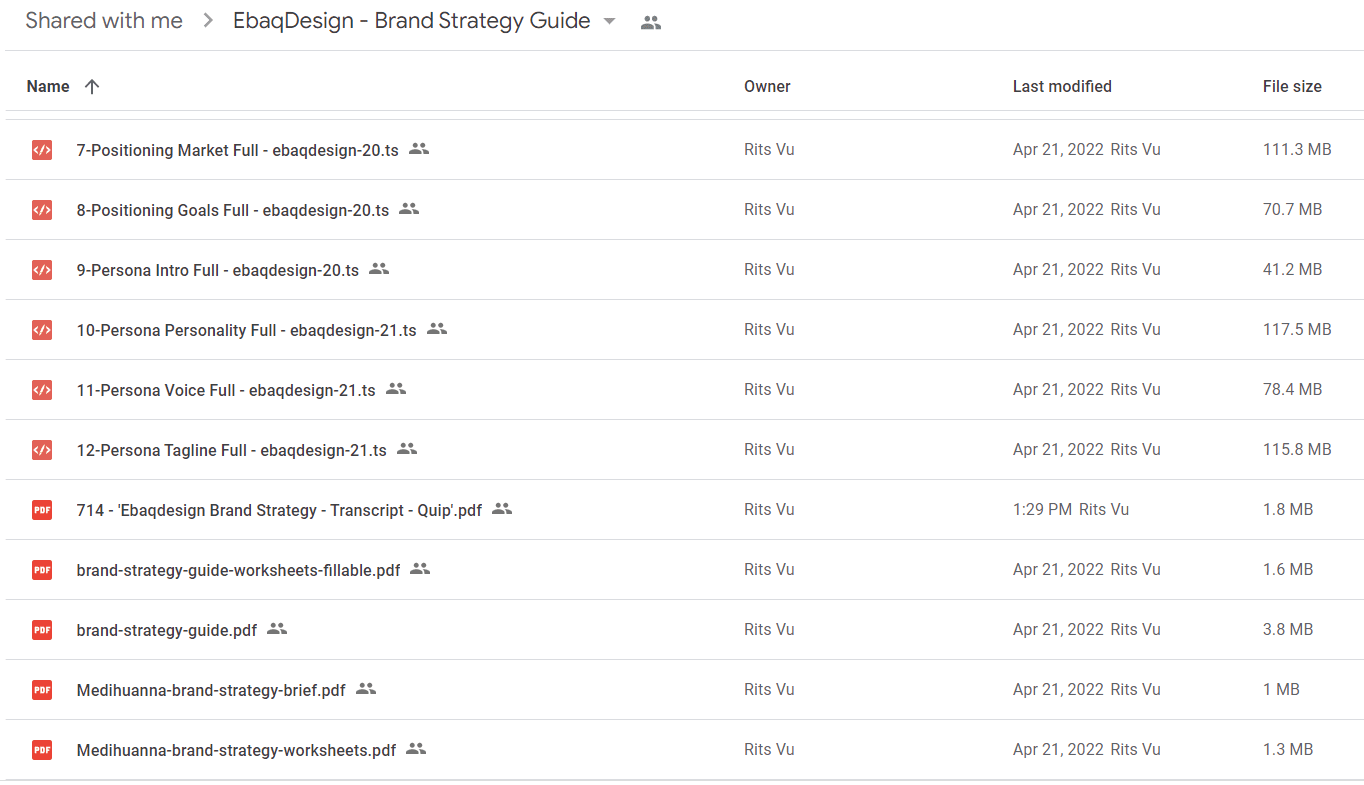Select file 11-Persona Voice Full - ebaqdesign-21.ts
The width and height of the screenshot is (1364, 785).
(226, 390)
